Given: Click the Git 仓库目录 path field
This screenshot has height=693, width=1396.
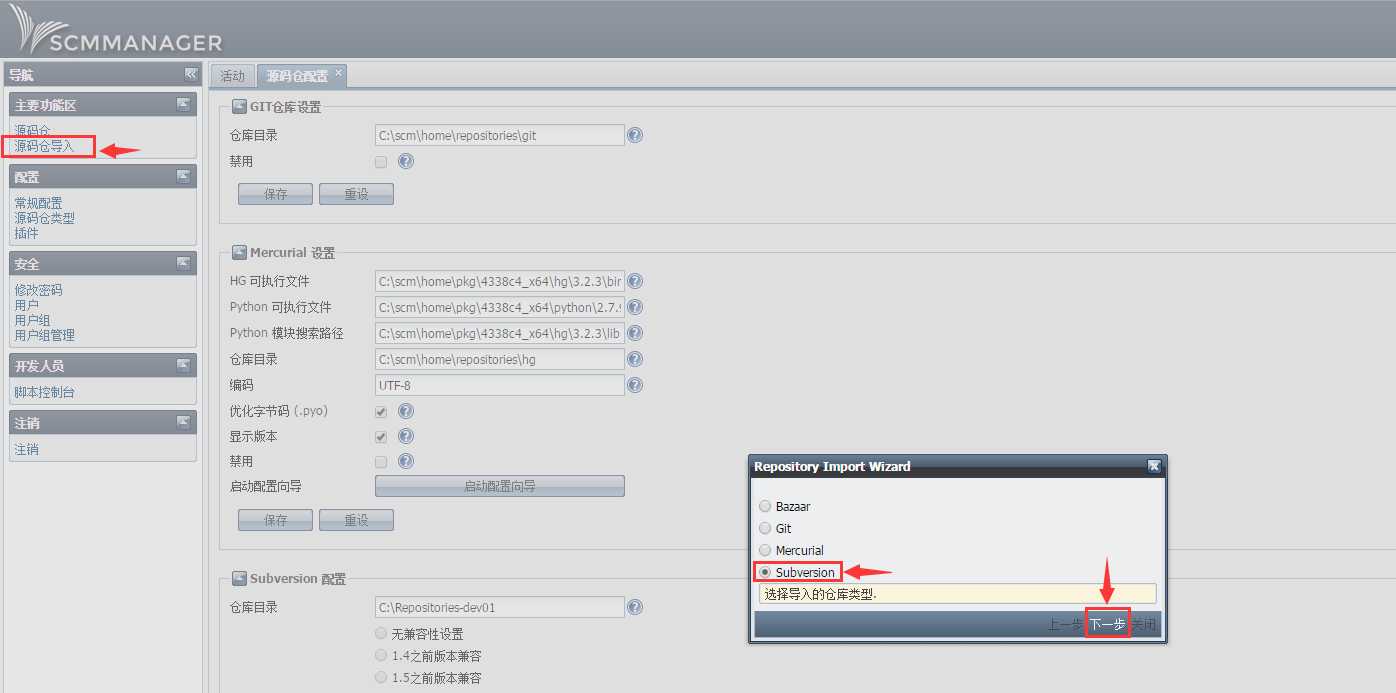Looking at the screenshot, I should [500, 135].
